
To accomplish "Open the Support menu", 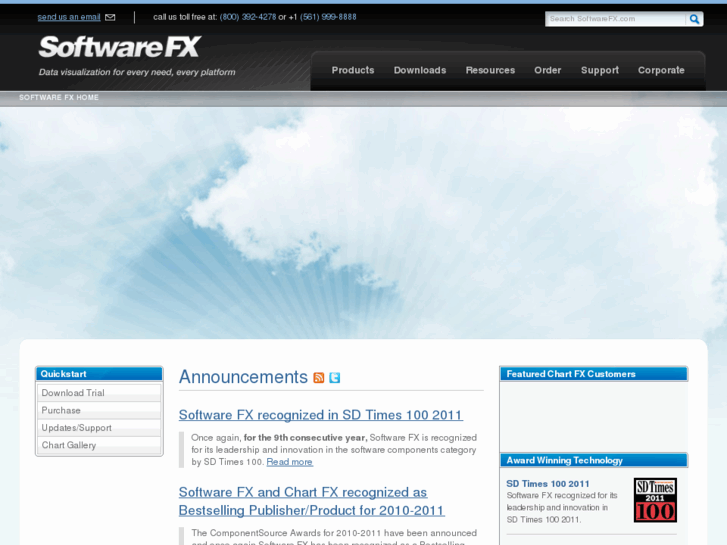I will pos(600,70).
